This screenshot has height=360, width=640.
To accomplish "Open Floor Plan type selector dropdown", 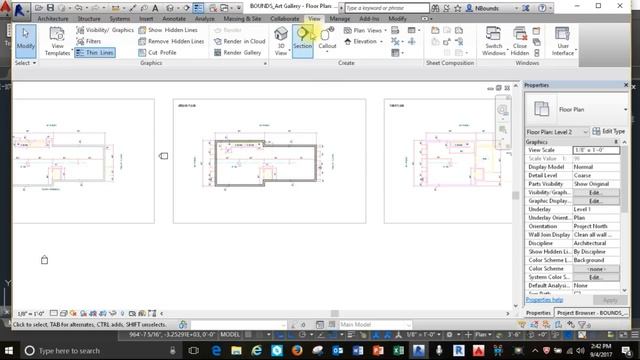I will pyautogui.click(x=625, y=109).
